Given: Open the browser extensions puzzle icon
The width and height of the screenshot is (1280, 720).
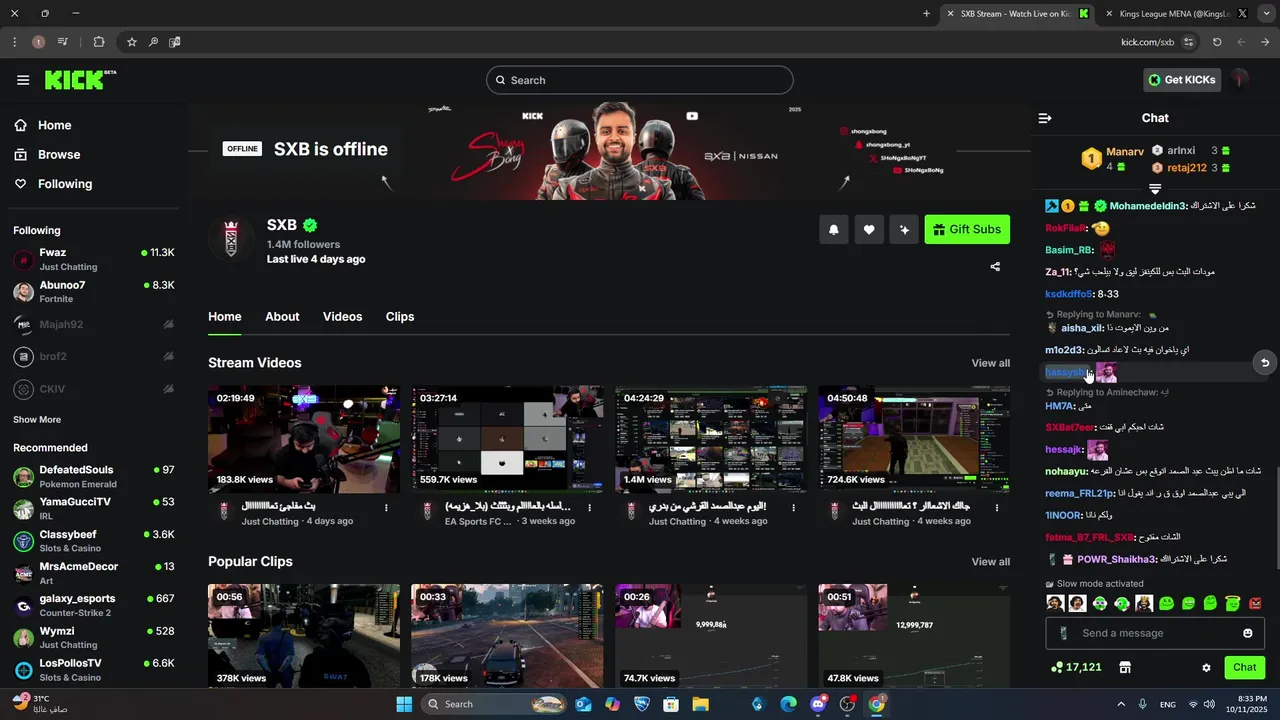Looking at the screenshot, I should tap(99, 42).
